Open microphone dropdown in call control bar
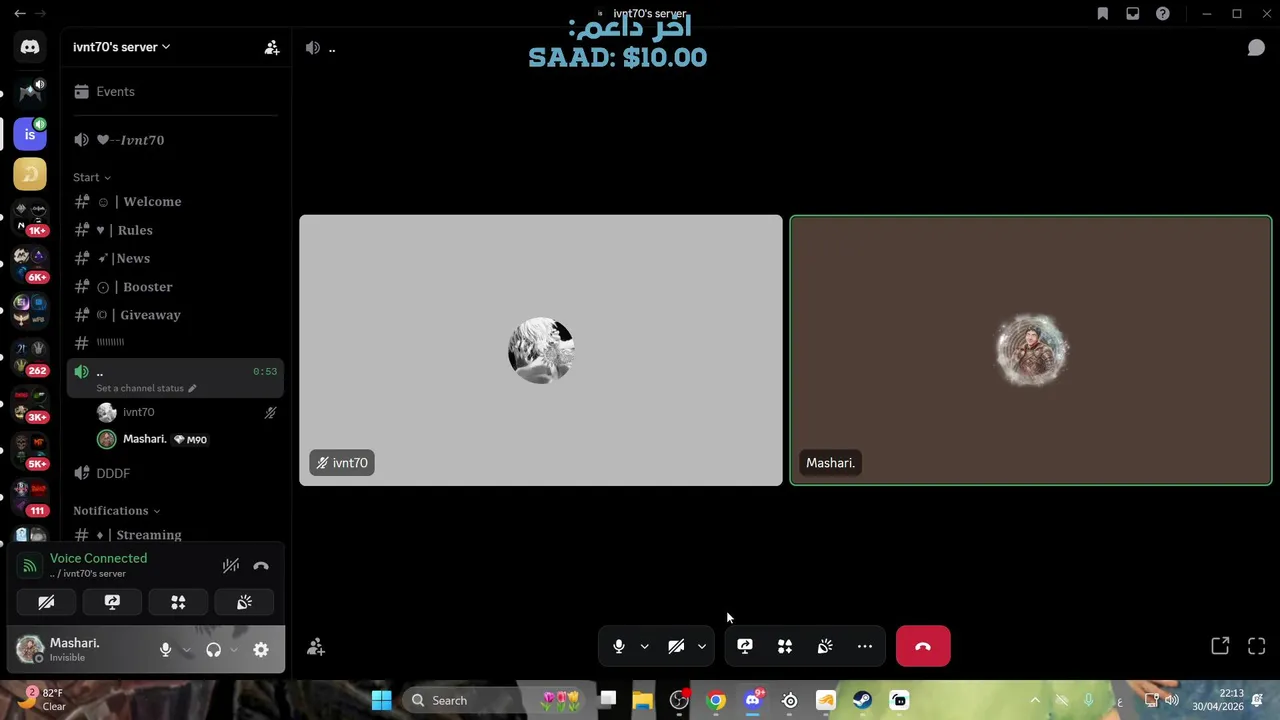The image size is (1280, 720). coord(644,647)
